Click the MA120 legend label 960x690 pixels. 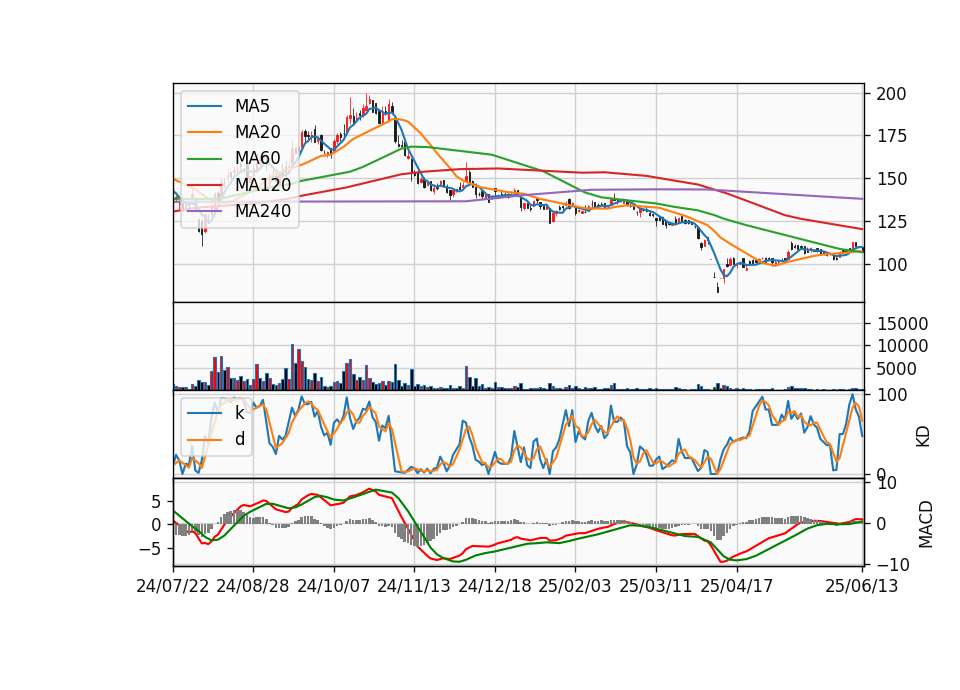click(x=263, y=184)
